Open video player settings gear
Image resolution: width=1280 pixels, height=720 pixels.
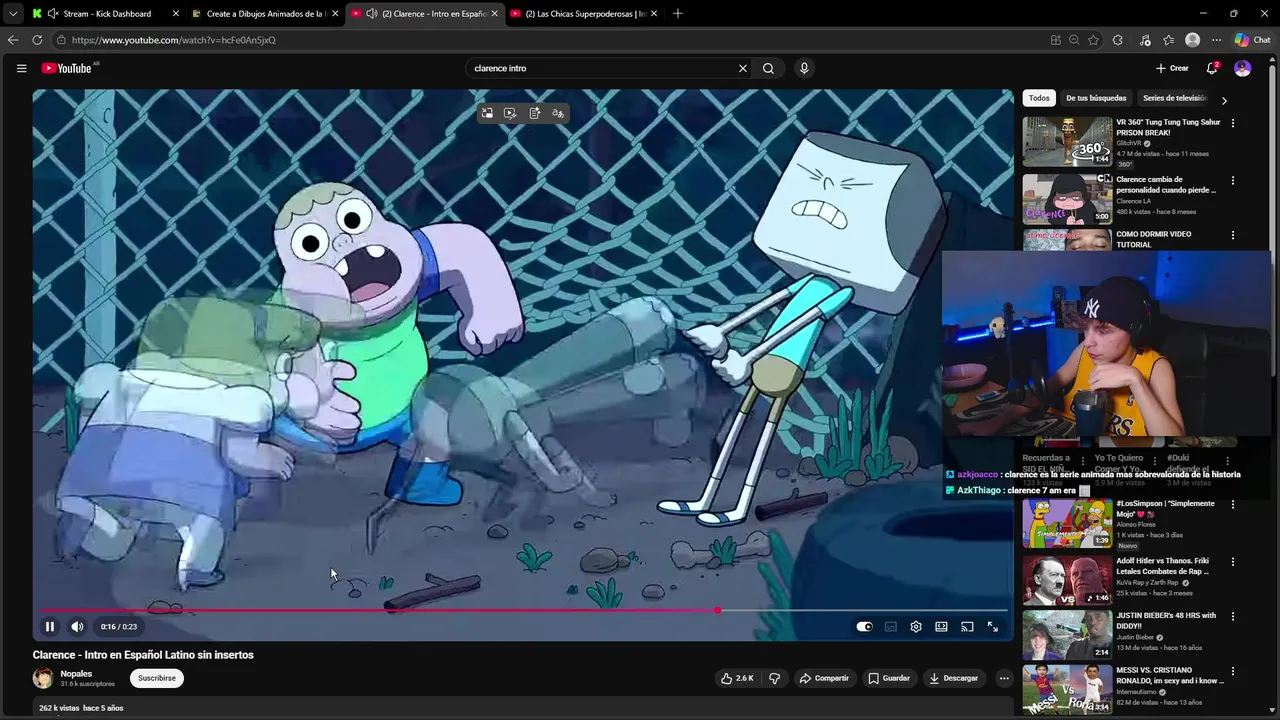pos(916,627)
